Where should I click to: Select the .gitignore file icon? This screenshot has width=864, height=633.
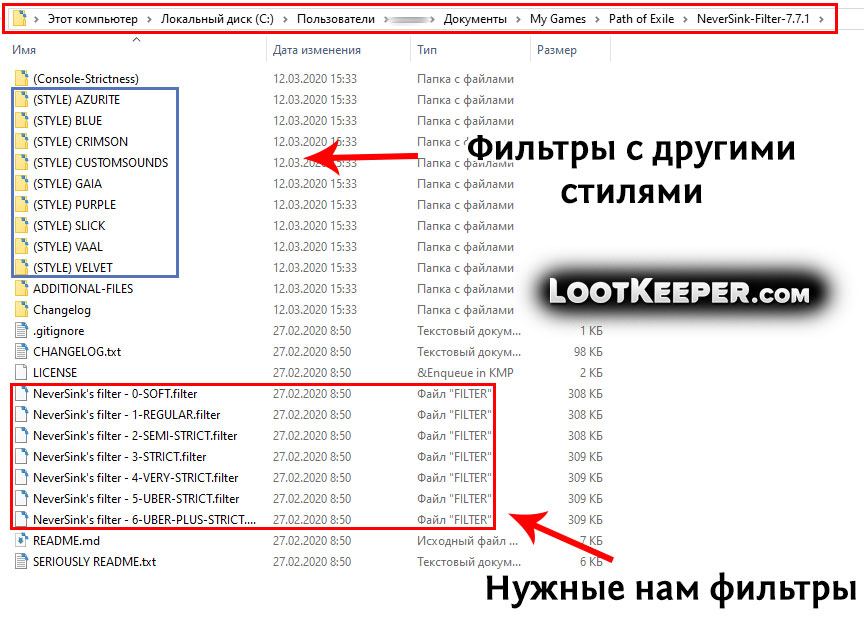pyautogui.click(x=21, y=331)
